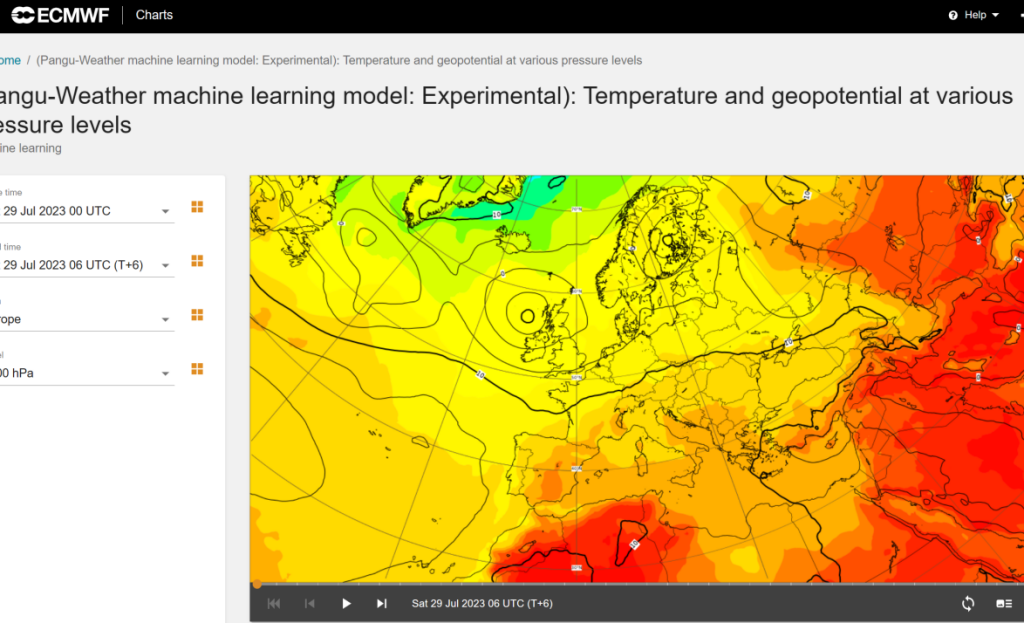Open grid view for base time

pyautogui.click(x=197, y=207)
